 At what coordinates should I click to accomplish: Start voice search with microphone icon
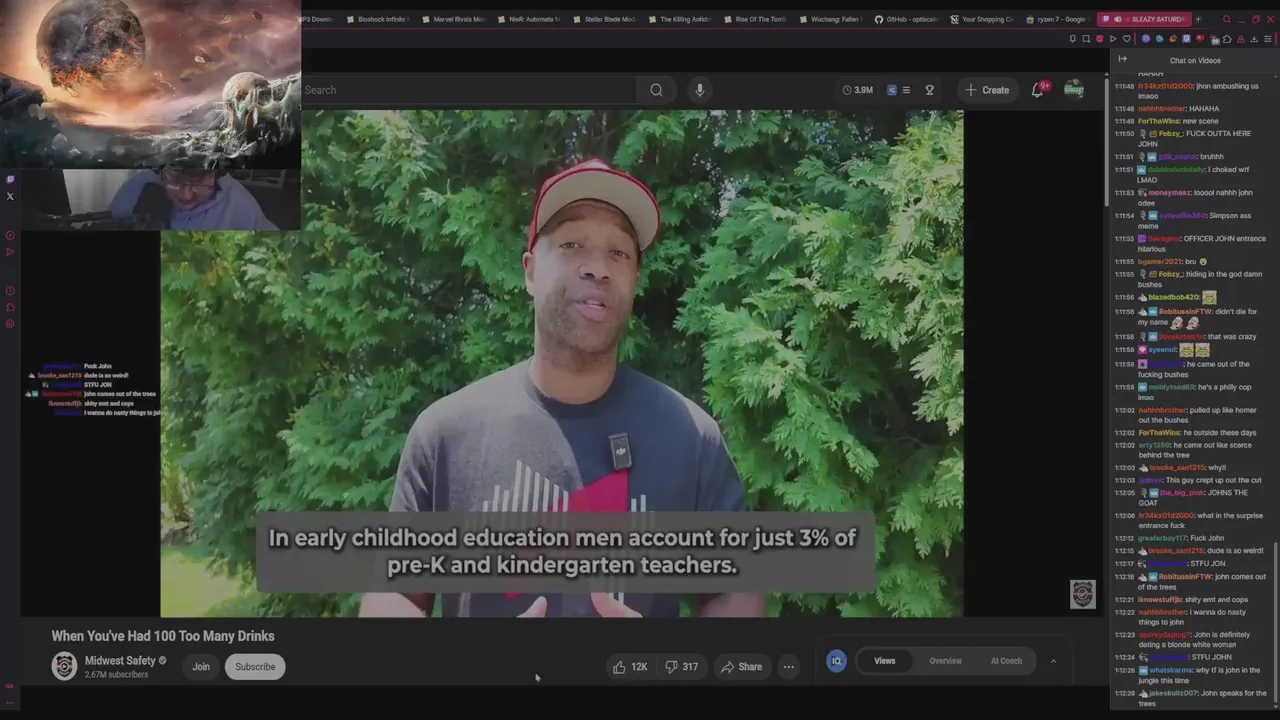699,90
